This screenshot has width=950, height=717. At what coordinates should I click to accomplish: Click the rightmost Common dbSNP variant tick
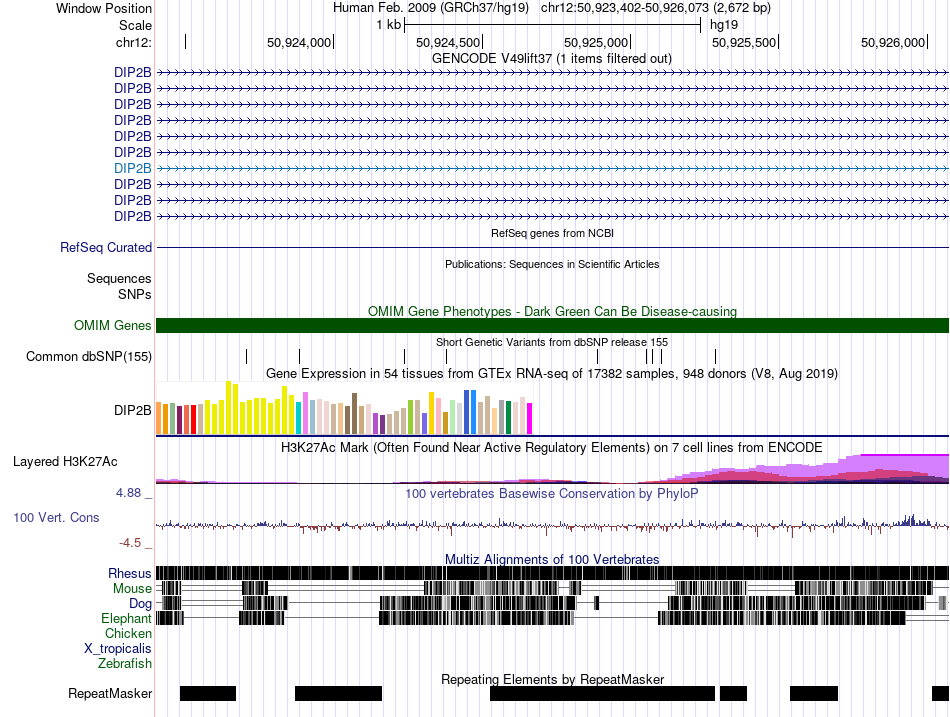716,356
